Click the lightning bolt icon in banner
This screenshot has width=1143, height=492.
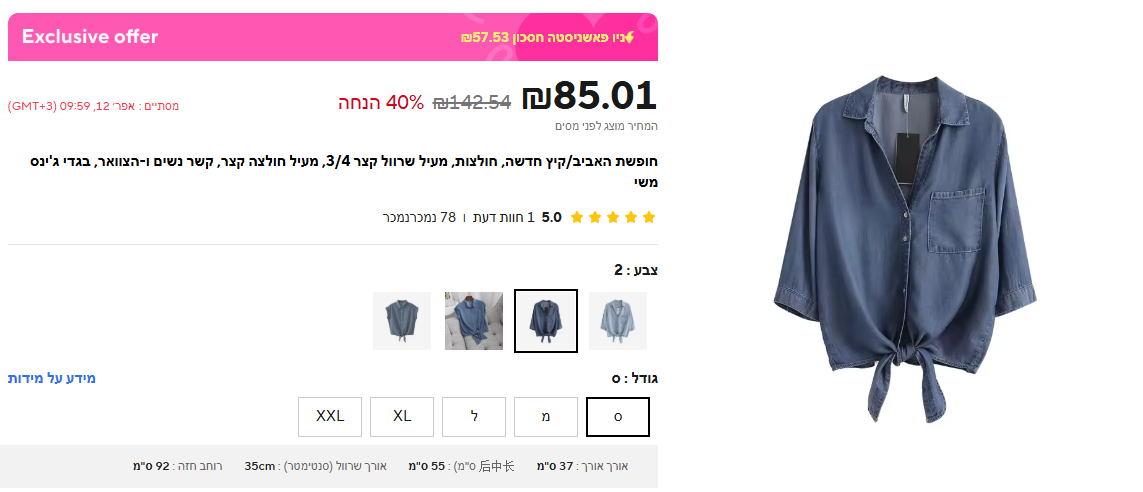click(629, 36)
